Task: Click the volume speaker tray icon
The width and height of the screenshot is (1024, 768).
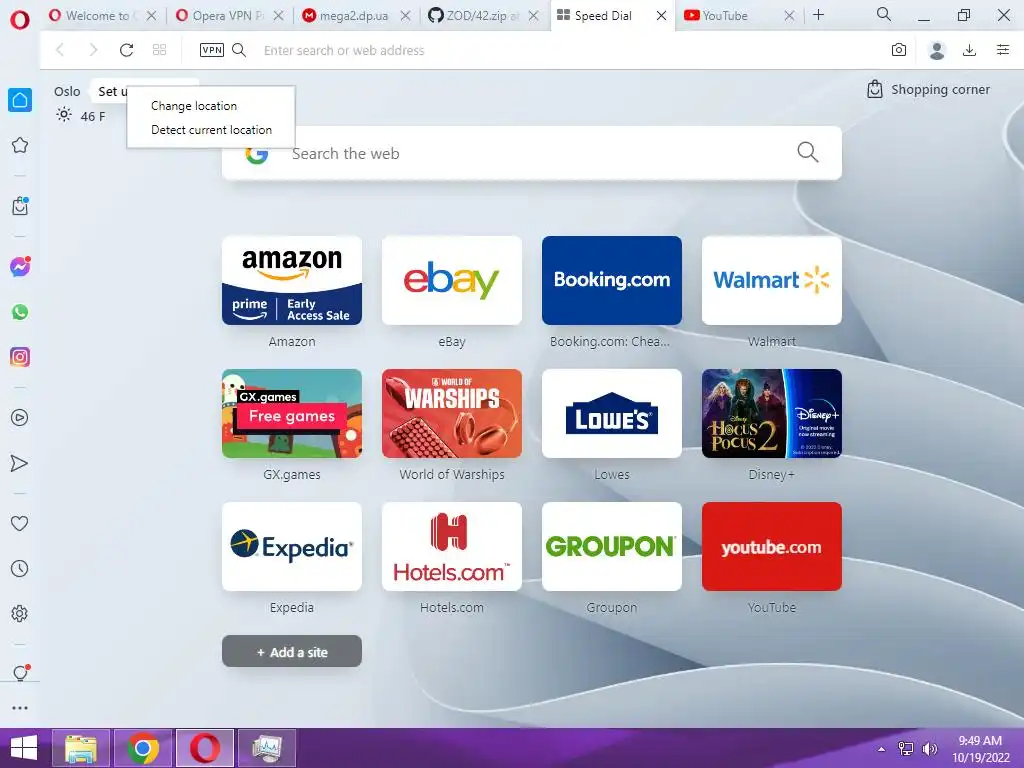Action: click(x=930, y=748)
